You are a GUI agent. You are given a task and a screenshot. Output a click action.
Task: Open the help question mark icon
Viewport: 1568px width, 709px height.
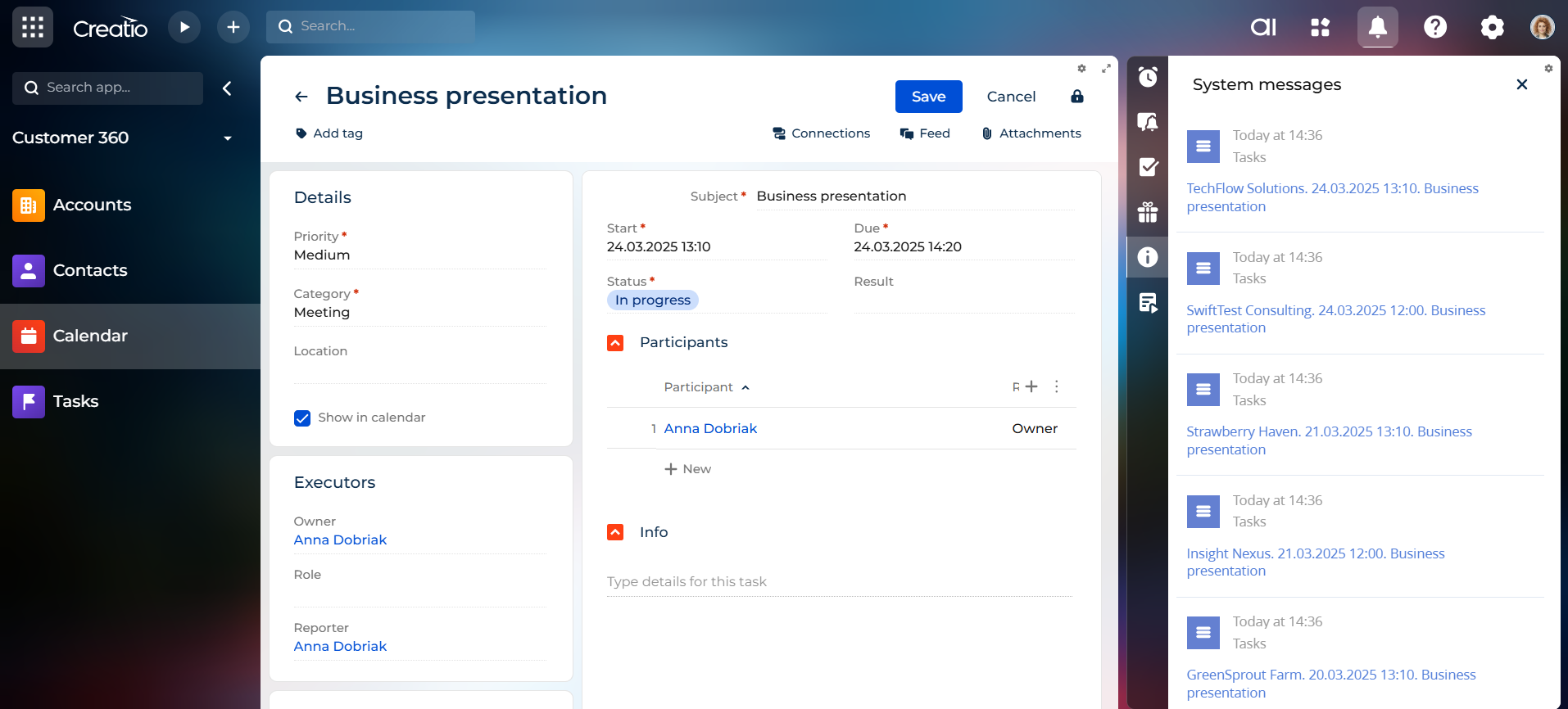(1434, 27)
